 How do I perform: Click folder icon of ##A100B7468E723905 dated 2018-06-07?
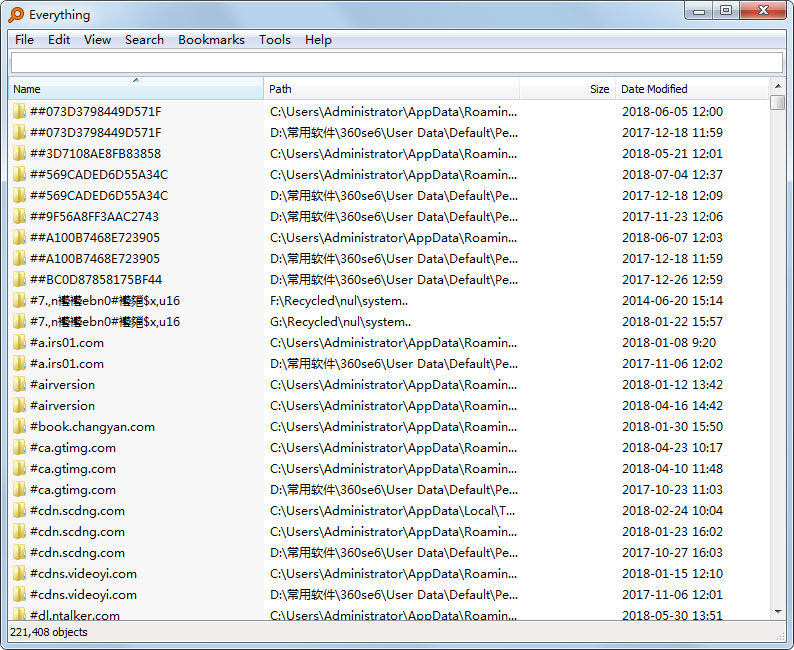19,237
